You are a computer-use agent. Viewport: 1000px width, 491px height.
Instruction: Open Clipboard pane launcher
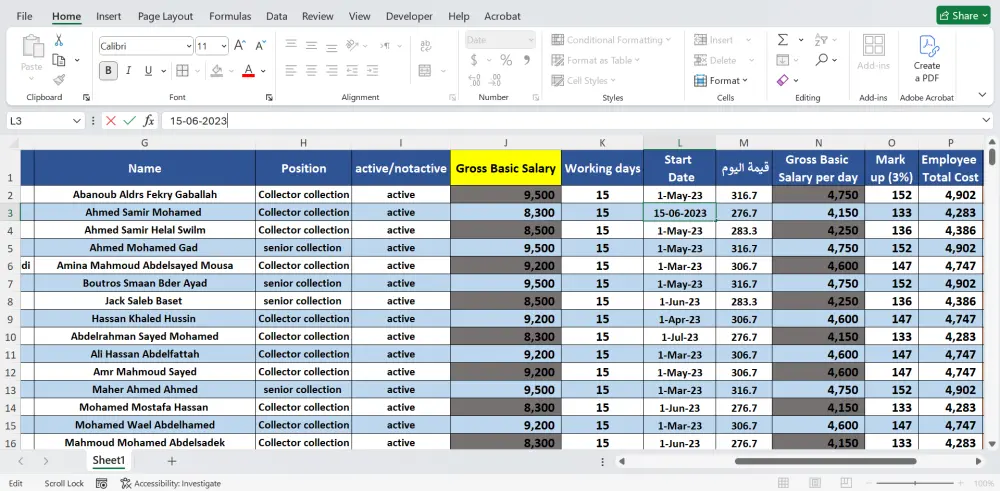(86, 98)
